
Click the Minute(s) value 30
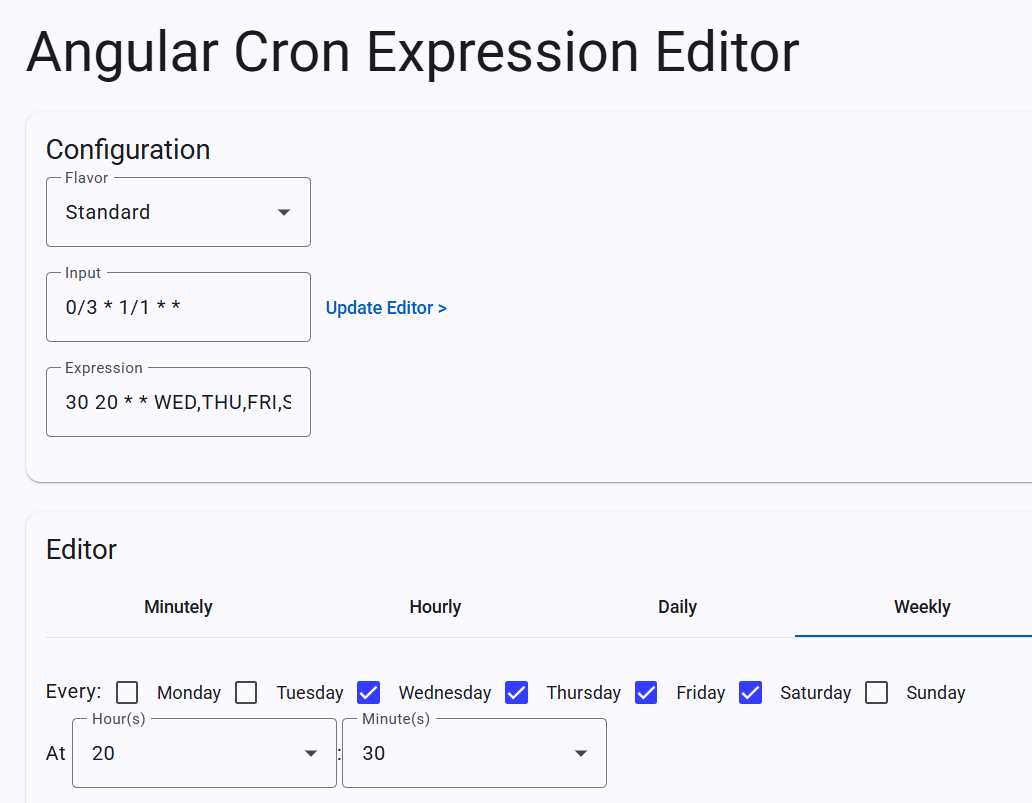[x=374, y=753]
